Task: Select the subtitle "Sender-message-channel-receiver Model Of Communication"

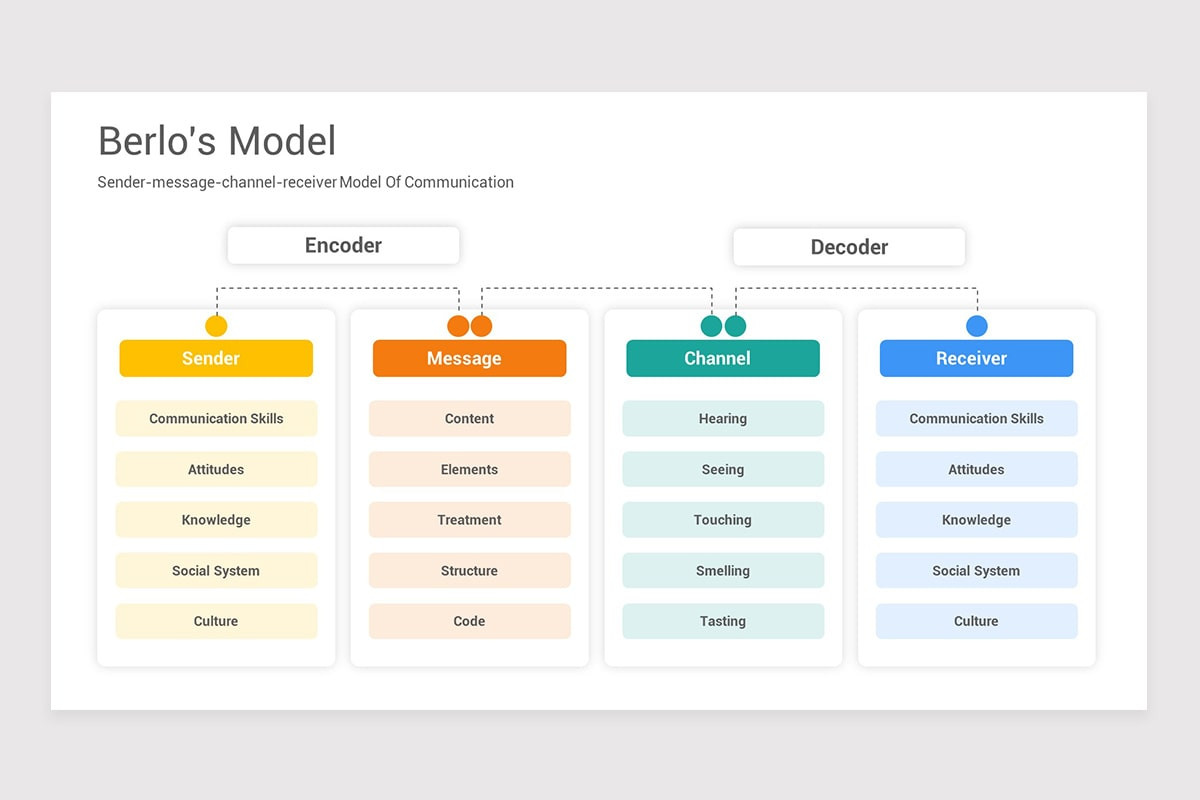Action: [x=306, y=182]
